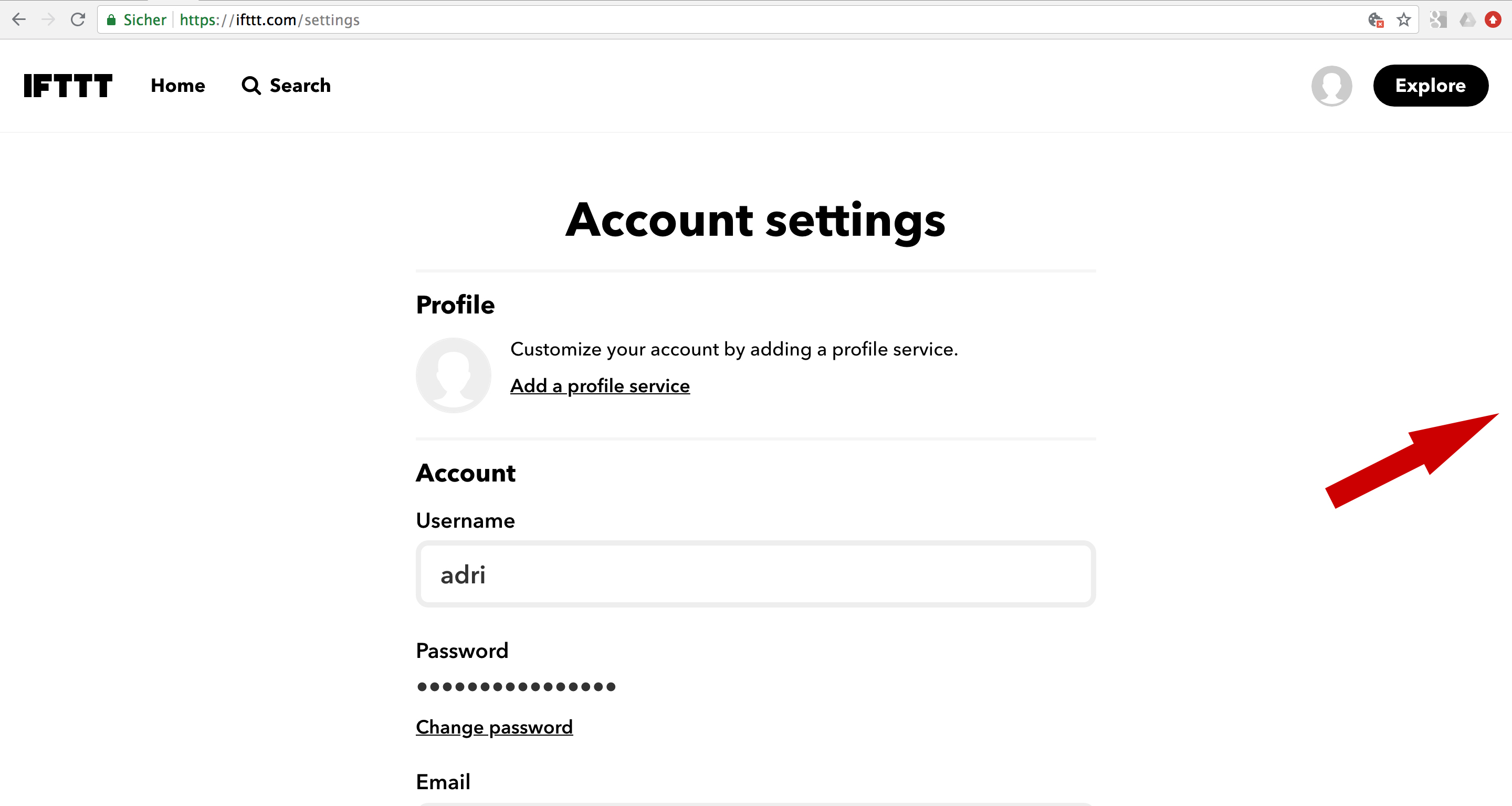This screenshot has width=1512, height=806.
Task: Click the IFTTT logo
Action: (x=68, y=86)
